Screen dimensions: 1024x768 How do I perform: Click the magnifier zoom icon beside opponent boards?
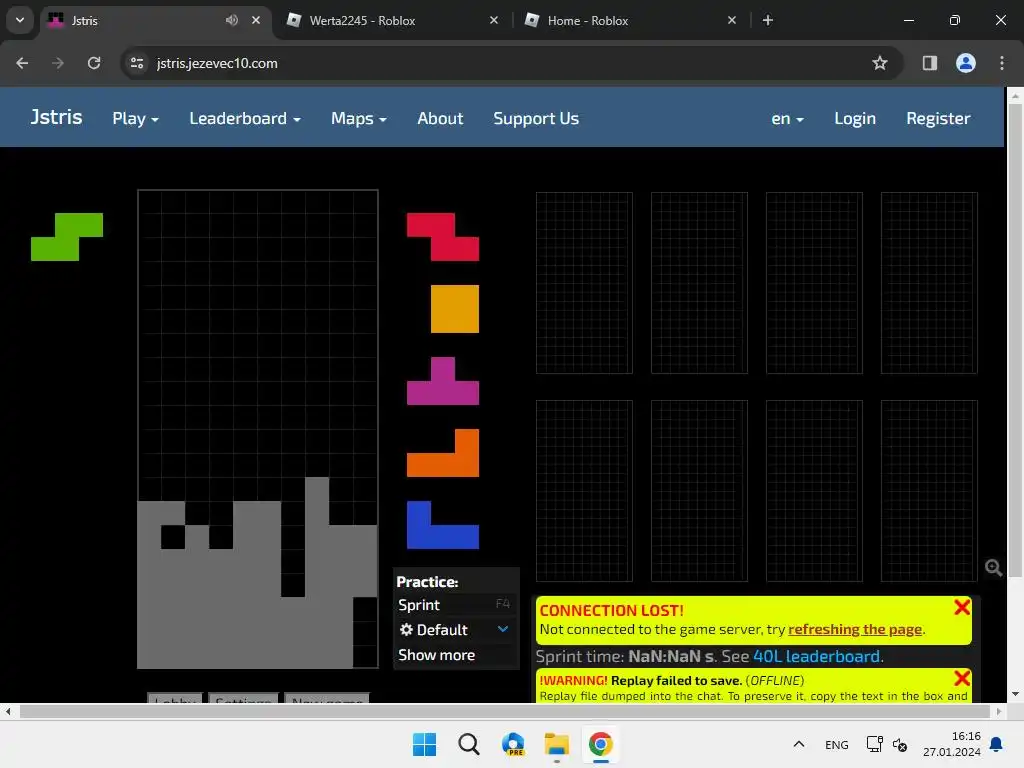[993, 568]
